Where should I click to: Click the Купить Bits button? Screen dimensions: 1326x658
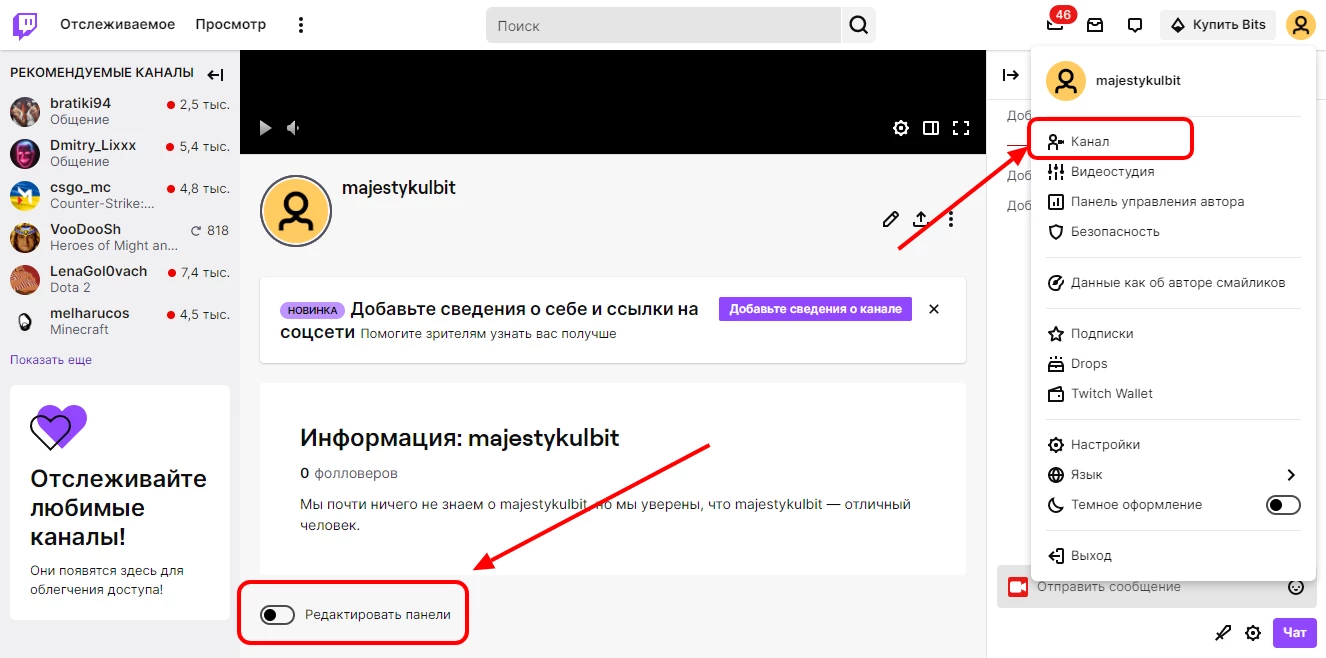1218,25
